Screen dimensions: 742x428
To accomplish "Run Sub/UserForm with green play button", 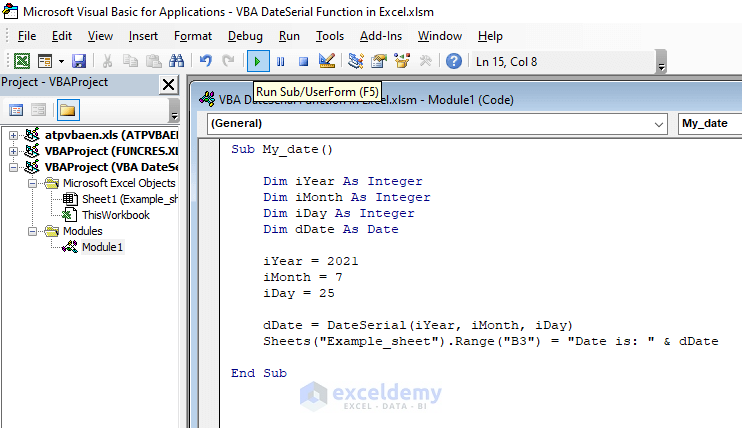I will 258,61.
